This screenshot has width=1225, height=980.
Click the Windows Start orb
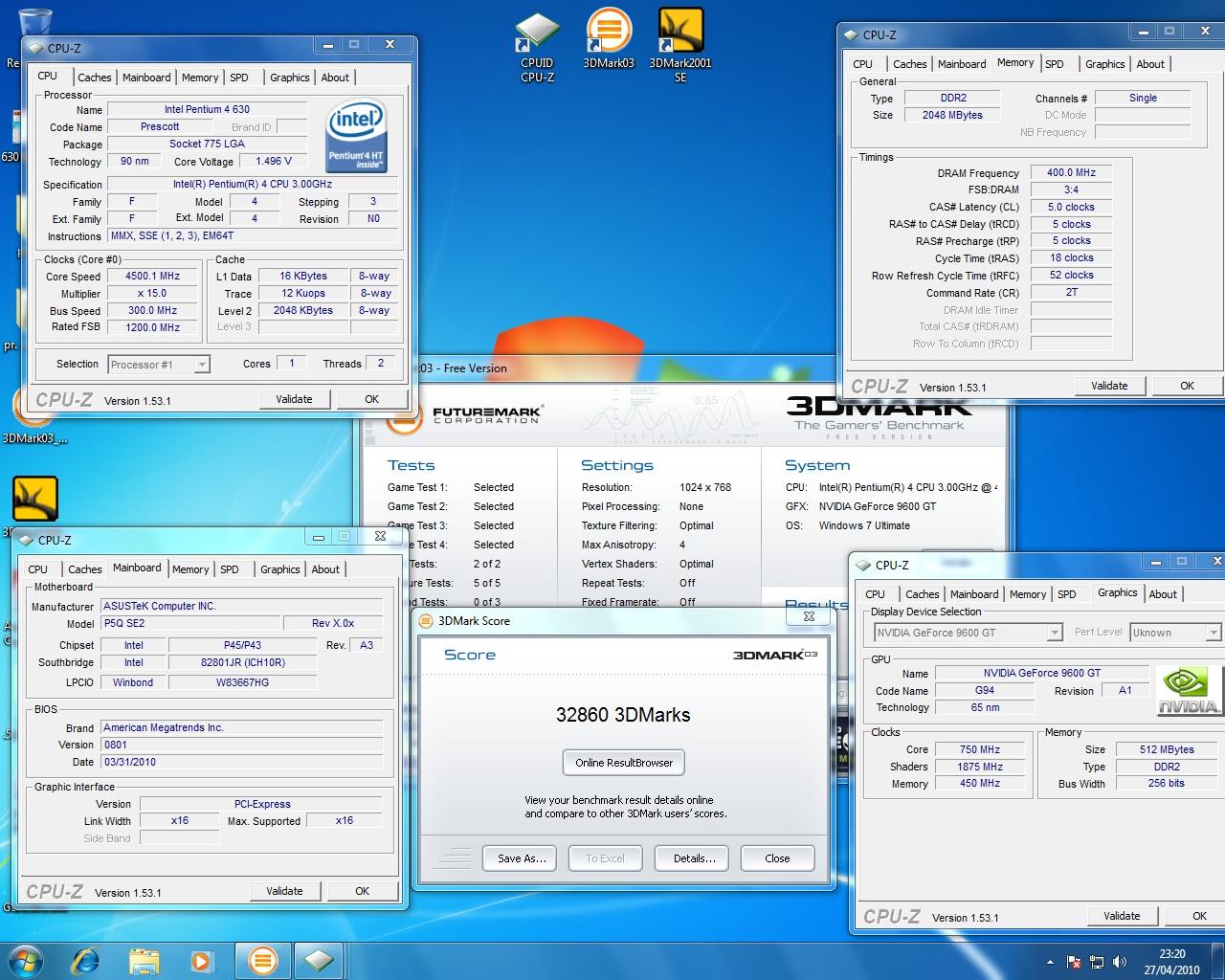pos(26,960)
